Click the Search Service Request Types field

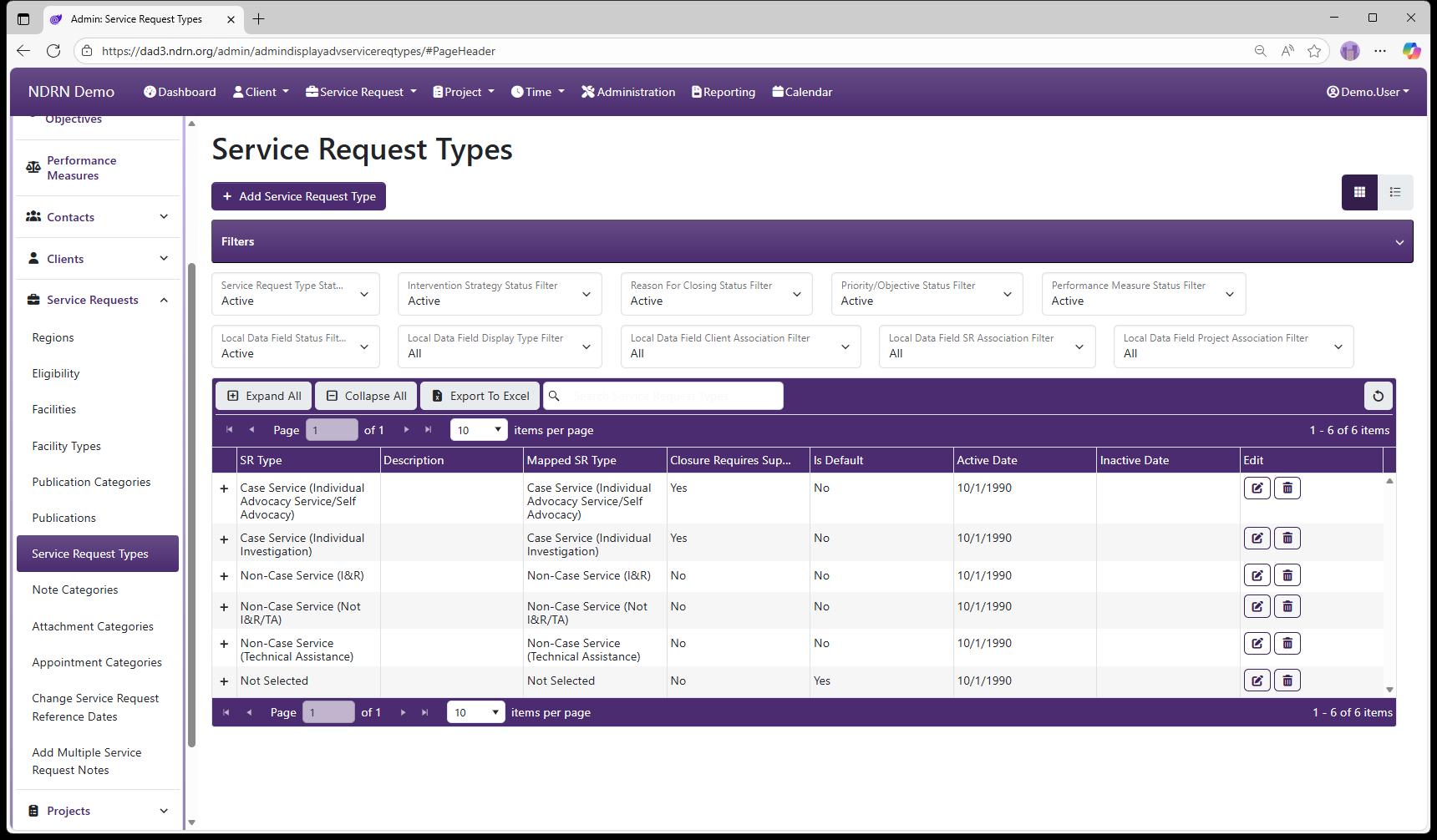point(663,396)
